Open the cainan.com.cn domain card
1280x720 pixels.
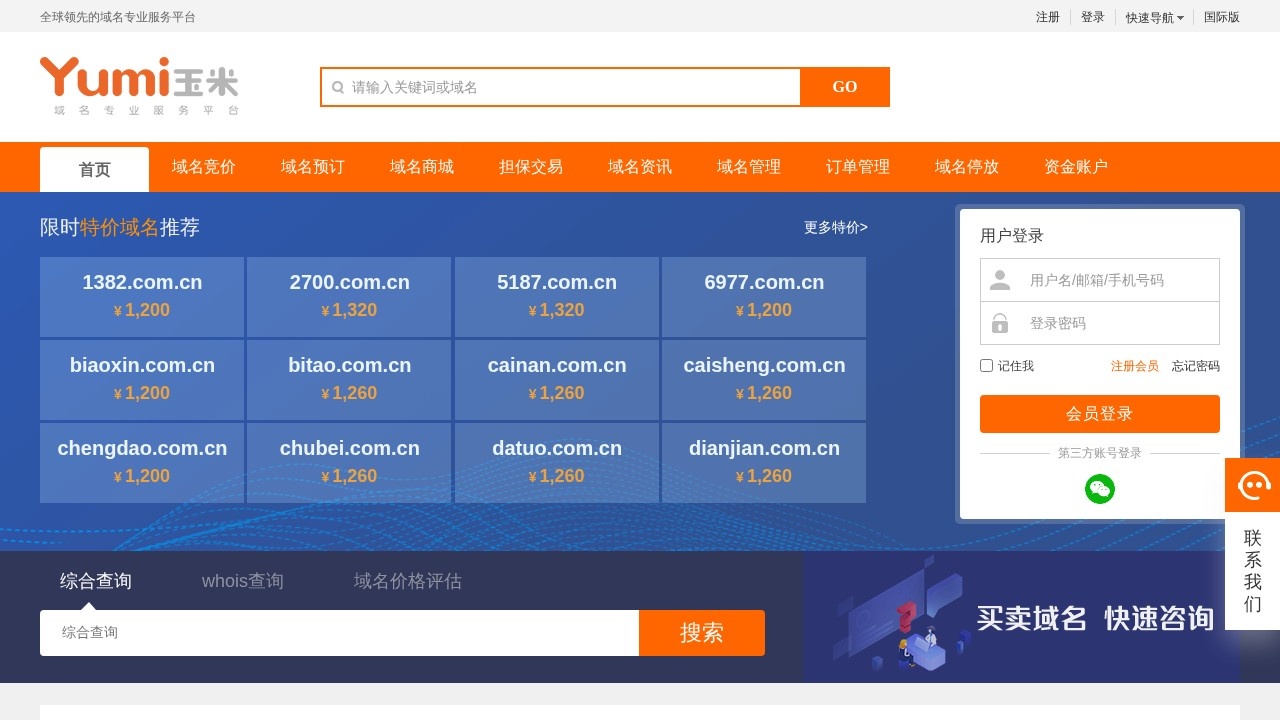pyautogui.click(x=557, y=380)
